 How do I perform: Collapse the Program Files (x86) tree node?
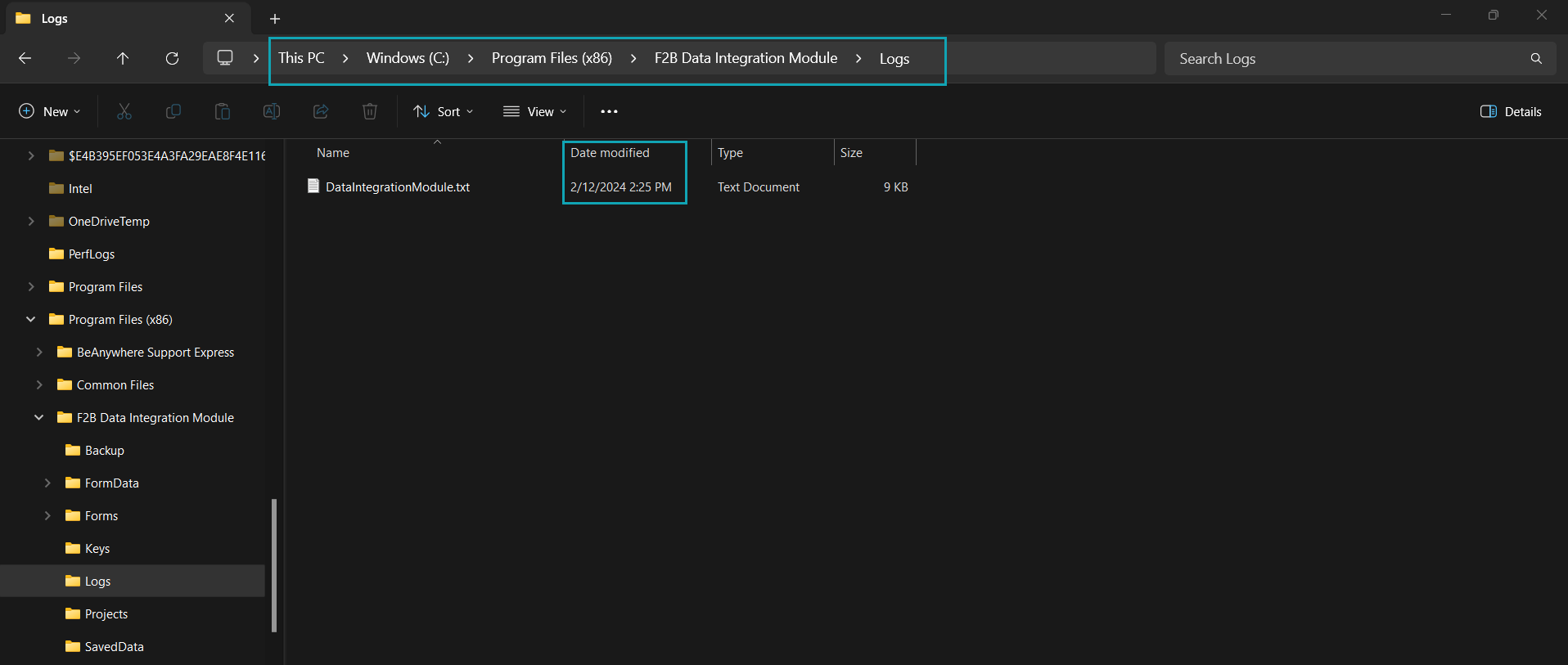31,319
